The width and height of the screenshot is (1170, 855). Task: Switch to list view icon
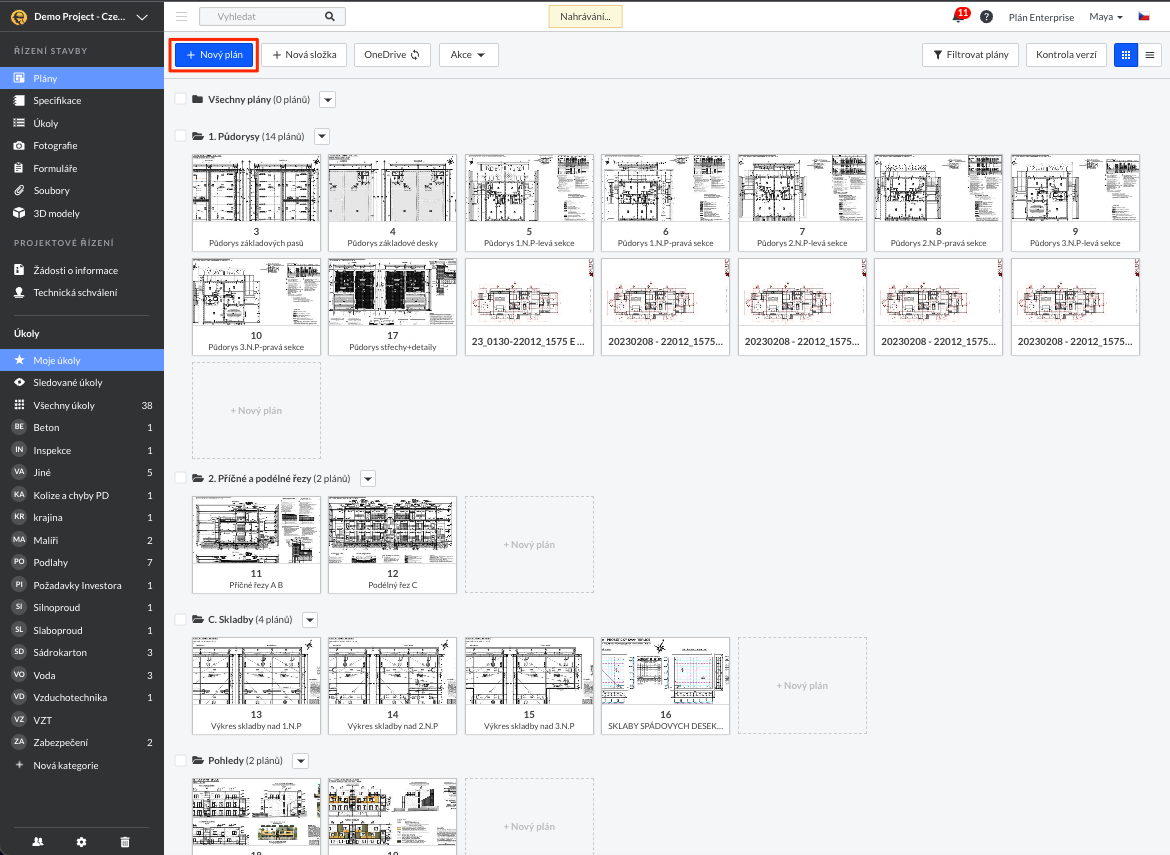pyautogui.click(x=1150, y=54)
